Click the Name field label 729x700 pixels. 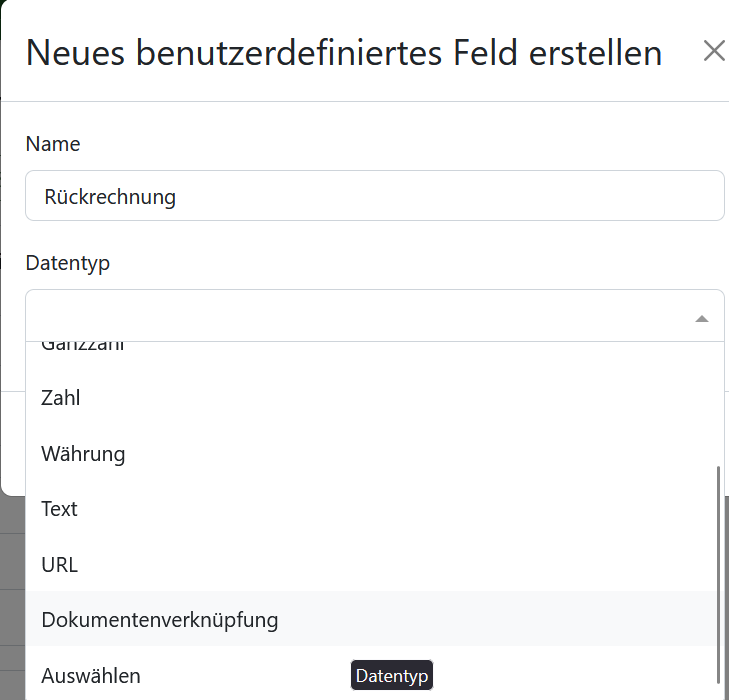coord(53,144)
